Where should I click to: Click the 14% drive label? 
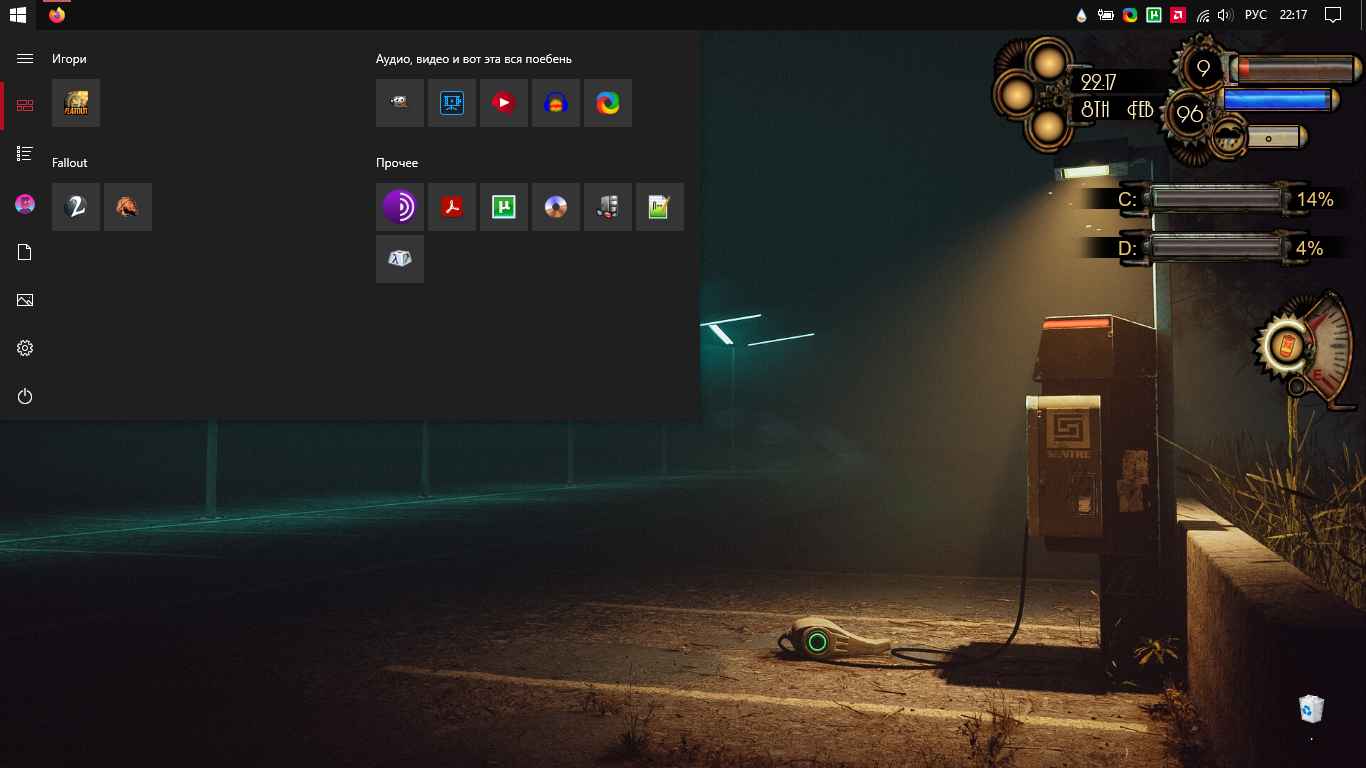tap(1315, 200)
